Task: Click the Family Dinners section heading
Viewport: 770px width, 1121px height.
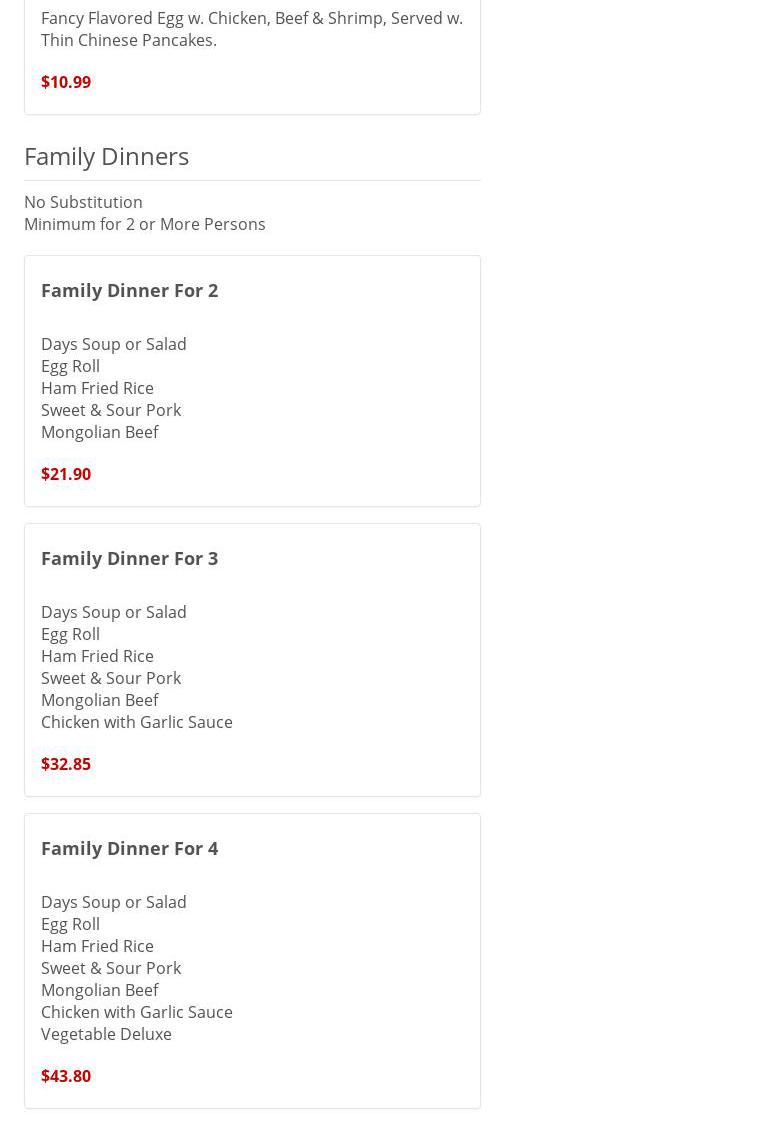Action: (106, 156)
